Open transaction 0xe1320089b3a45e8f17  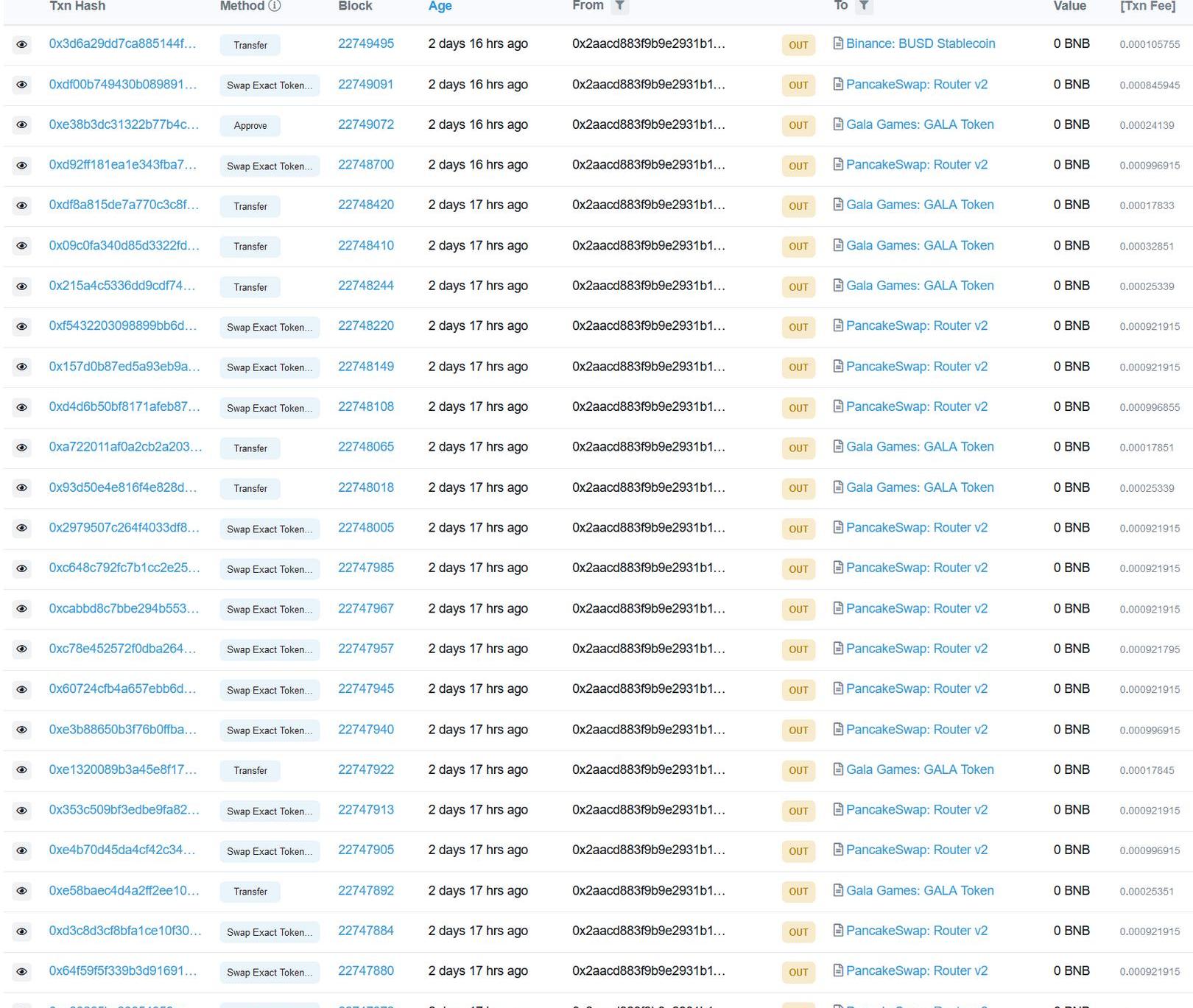pyautogui.click(x=122, y=769)
